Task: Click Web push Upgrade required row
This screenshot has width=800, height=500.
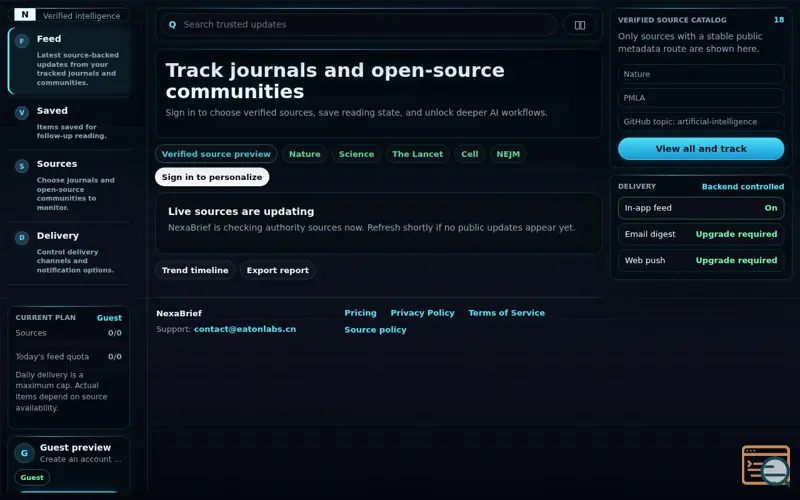Action: click(x=701, y=260)
